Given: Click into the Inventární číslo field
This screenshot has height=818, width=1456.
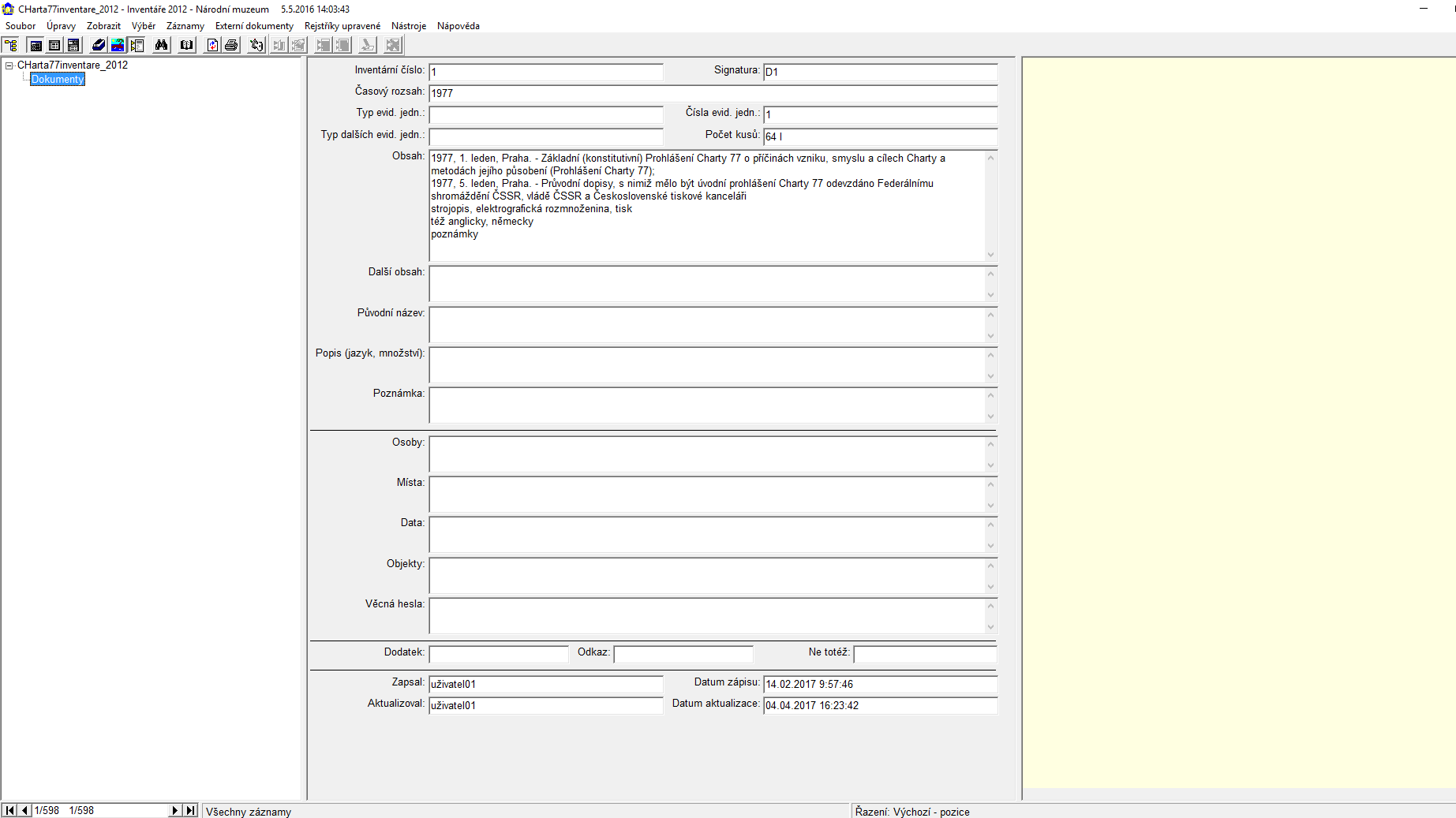Looking at the screenshot, I should 546,72.
